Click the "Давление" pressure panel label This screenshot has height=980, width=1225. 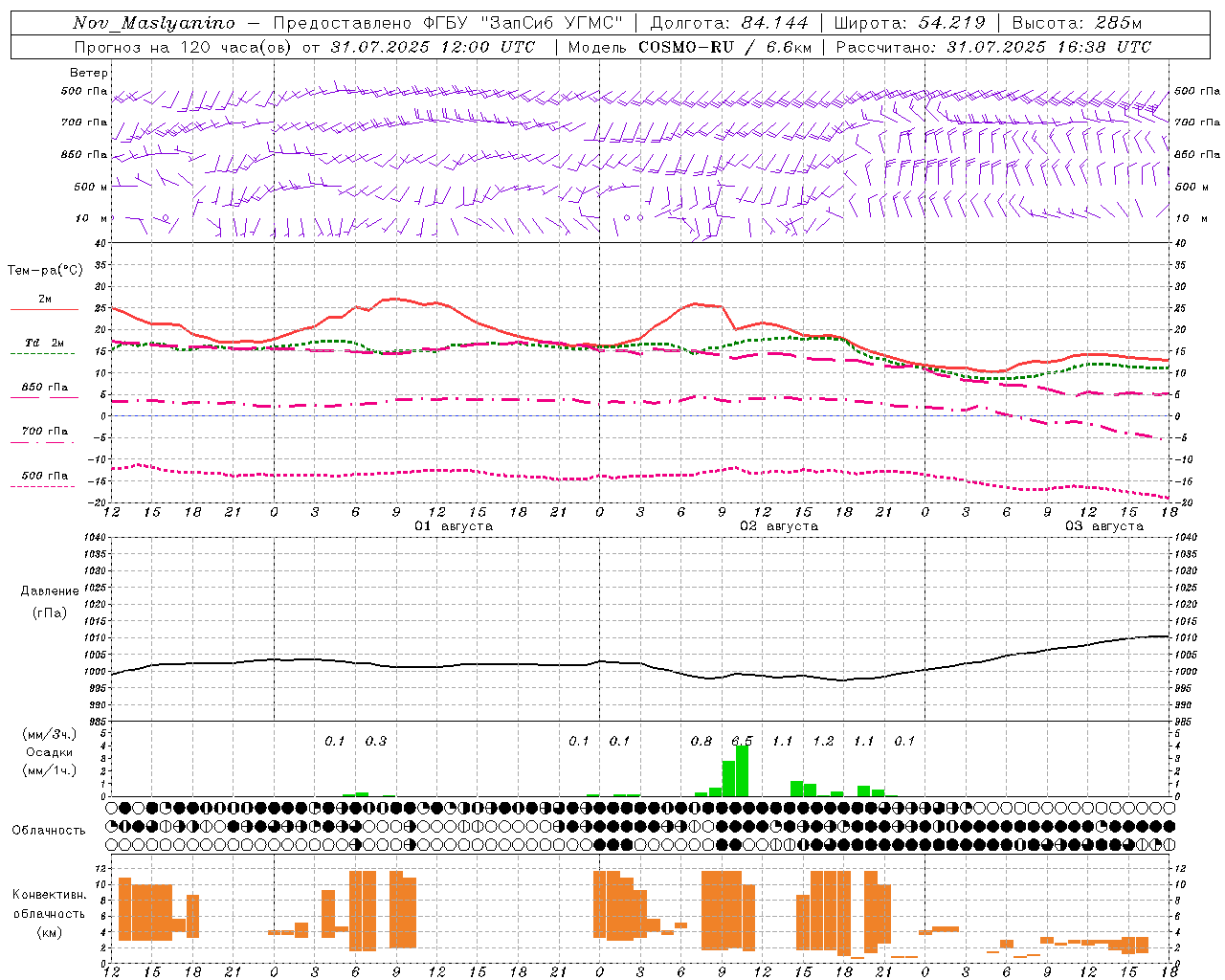(x=50, y=591)
